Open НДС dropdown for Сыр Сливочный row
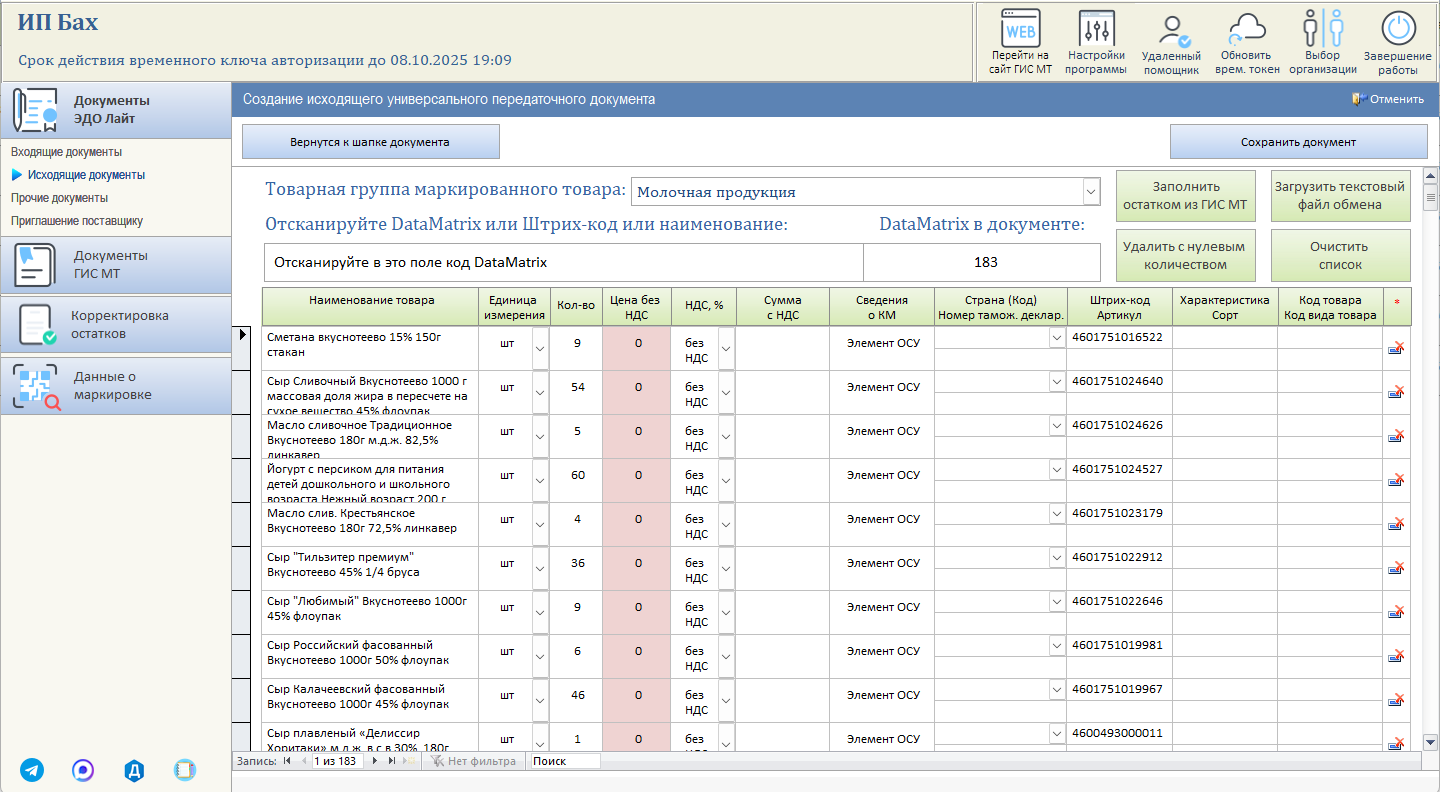The image size is (1440, 792). pos(727,392)
